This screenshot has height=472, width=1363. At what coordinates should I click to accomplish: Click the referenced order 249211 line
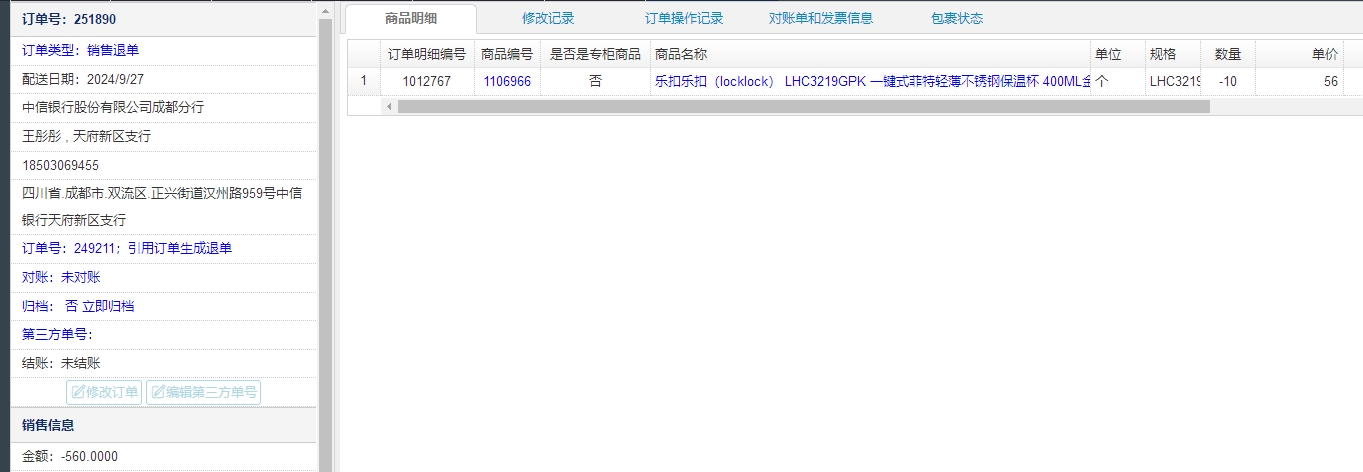[x=127, y=248]
